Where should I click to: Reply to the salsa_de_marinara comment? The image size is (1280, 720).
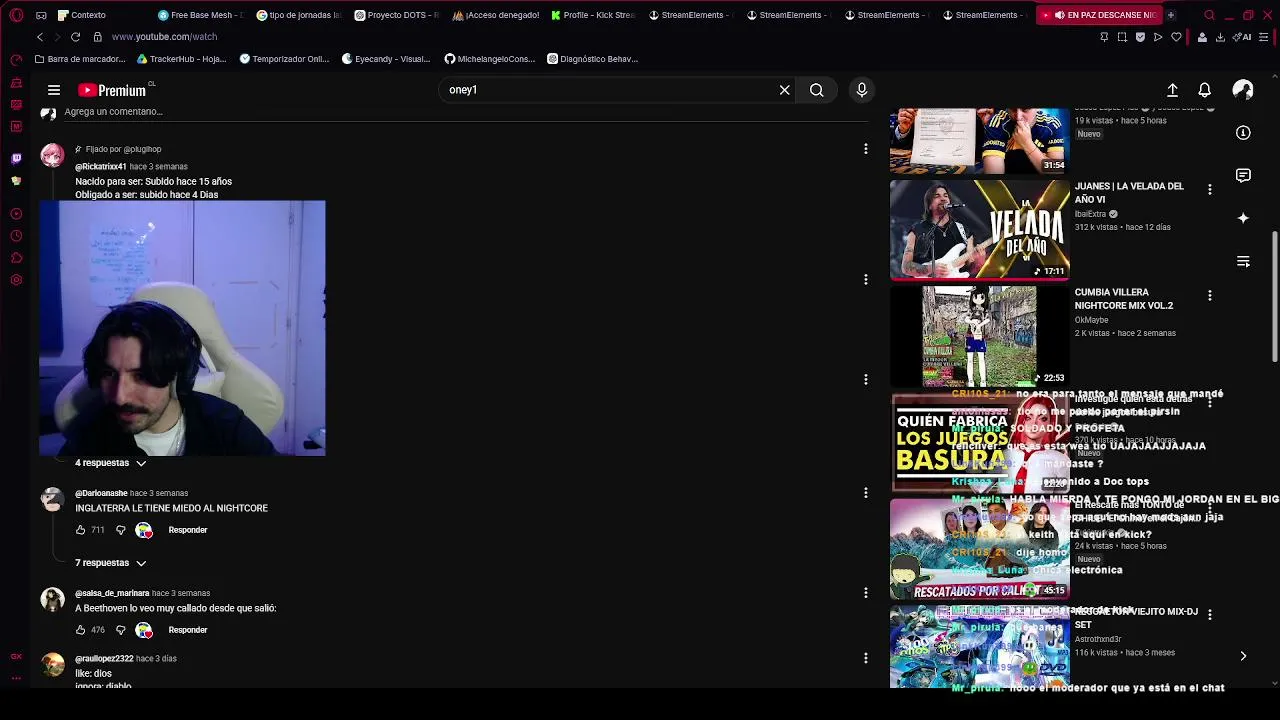[x=188, y=630]
